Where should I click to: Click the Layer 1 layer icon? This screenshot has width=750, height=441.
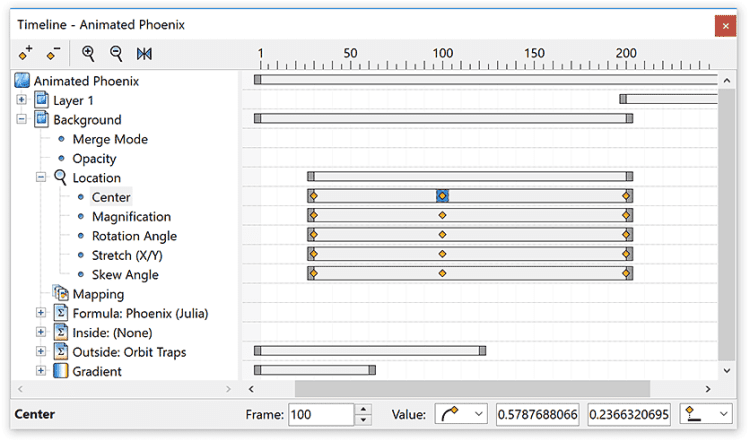(42, 99)
